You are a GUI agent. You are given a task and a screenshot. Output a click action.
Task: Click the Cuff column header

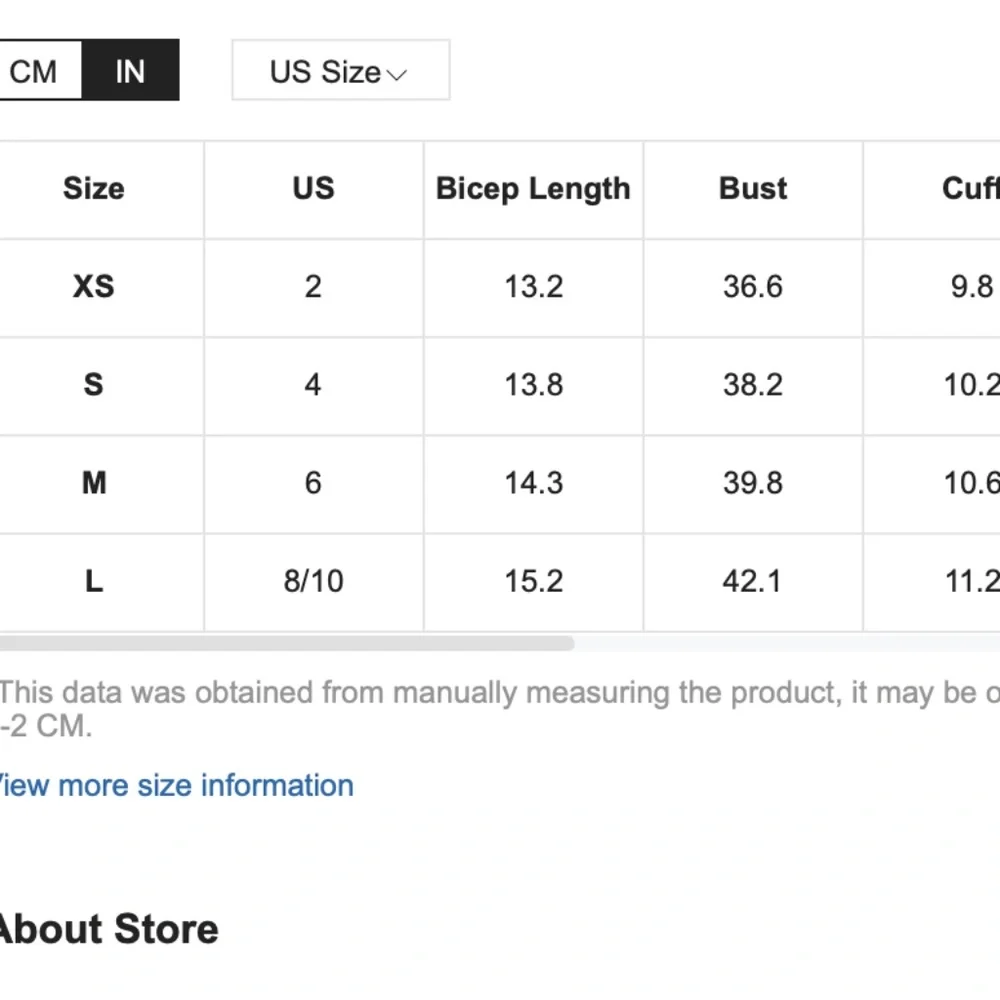tap(968, 189)
